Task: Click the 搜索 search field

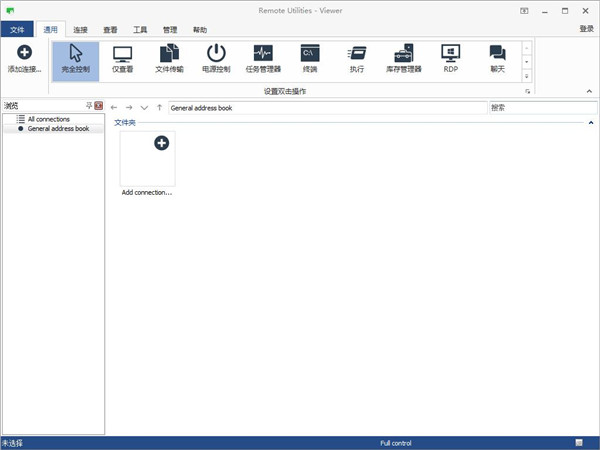Action: 540,106
